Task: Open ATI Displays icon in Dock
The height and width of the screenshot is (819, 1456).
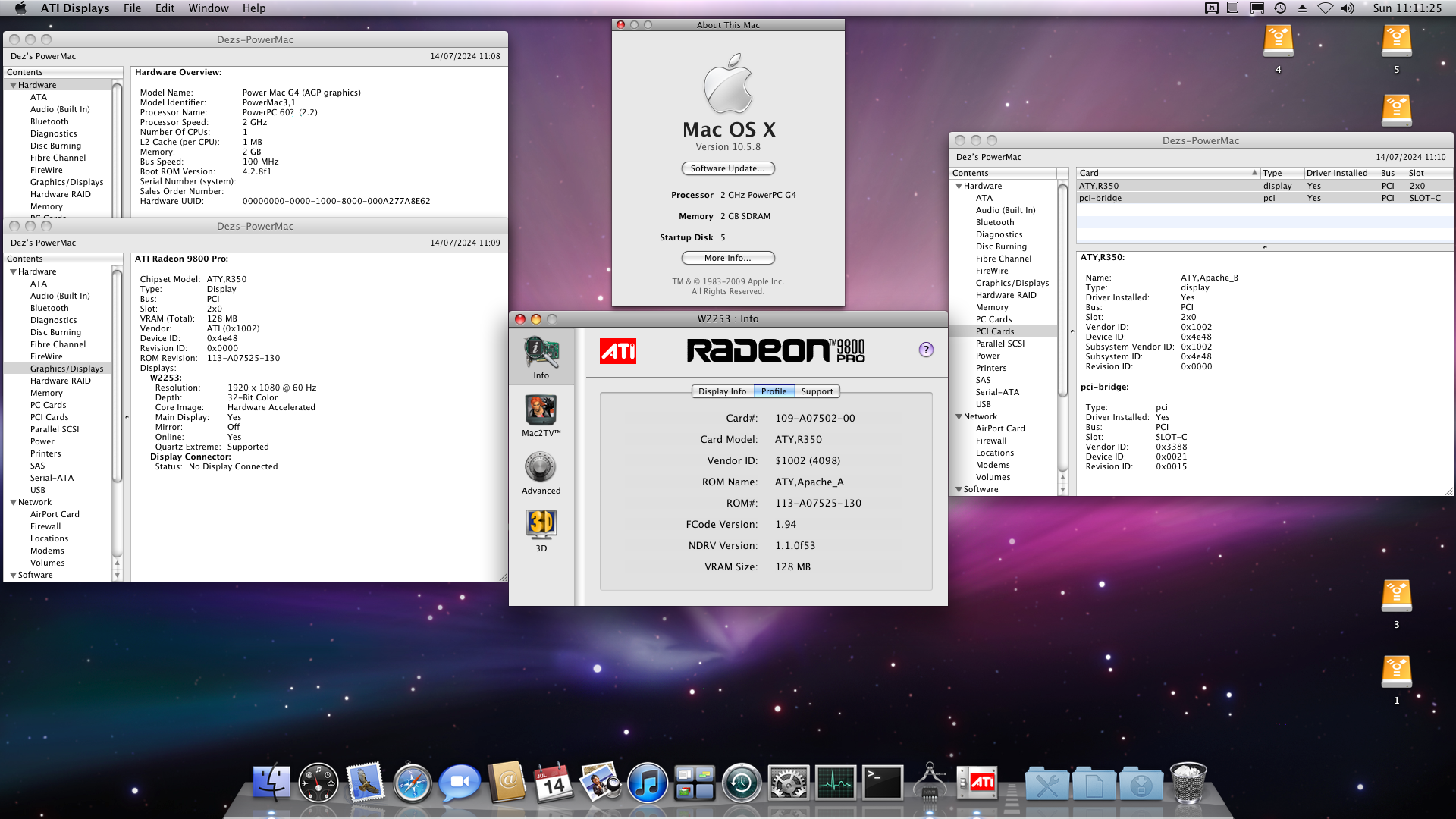Action: [977, 783]
